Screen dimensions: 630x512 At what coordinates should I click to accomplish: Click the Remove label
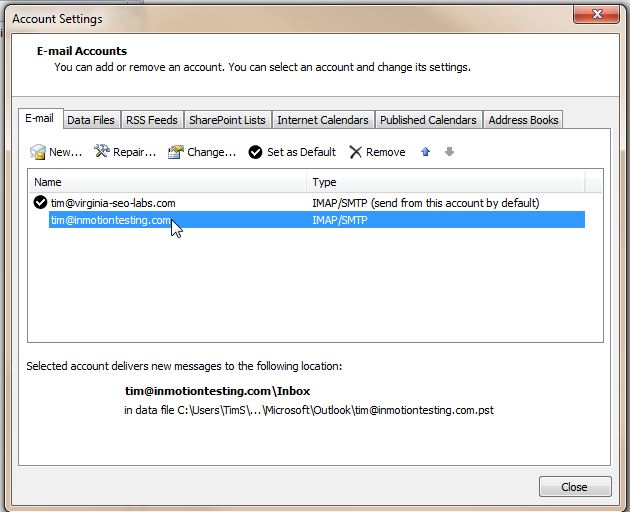tap(386, 152)
